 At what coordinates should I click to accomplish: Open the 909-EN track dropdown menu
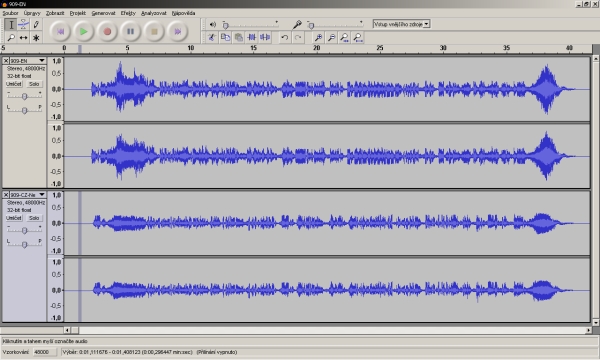[41, 60]
